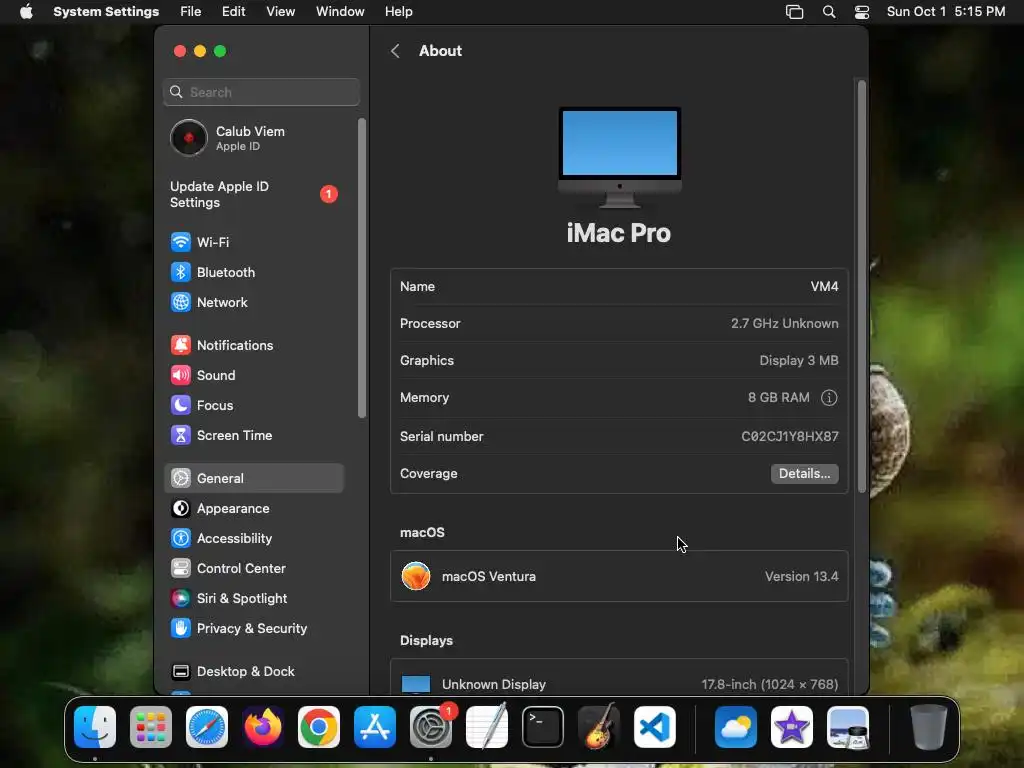Open System Settings app menu
1024x768 pixels.
tap(106, 12)
